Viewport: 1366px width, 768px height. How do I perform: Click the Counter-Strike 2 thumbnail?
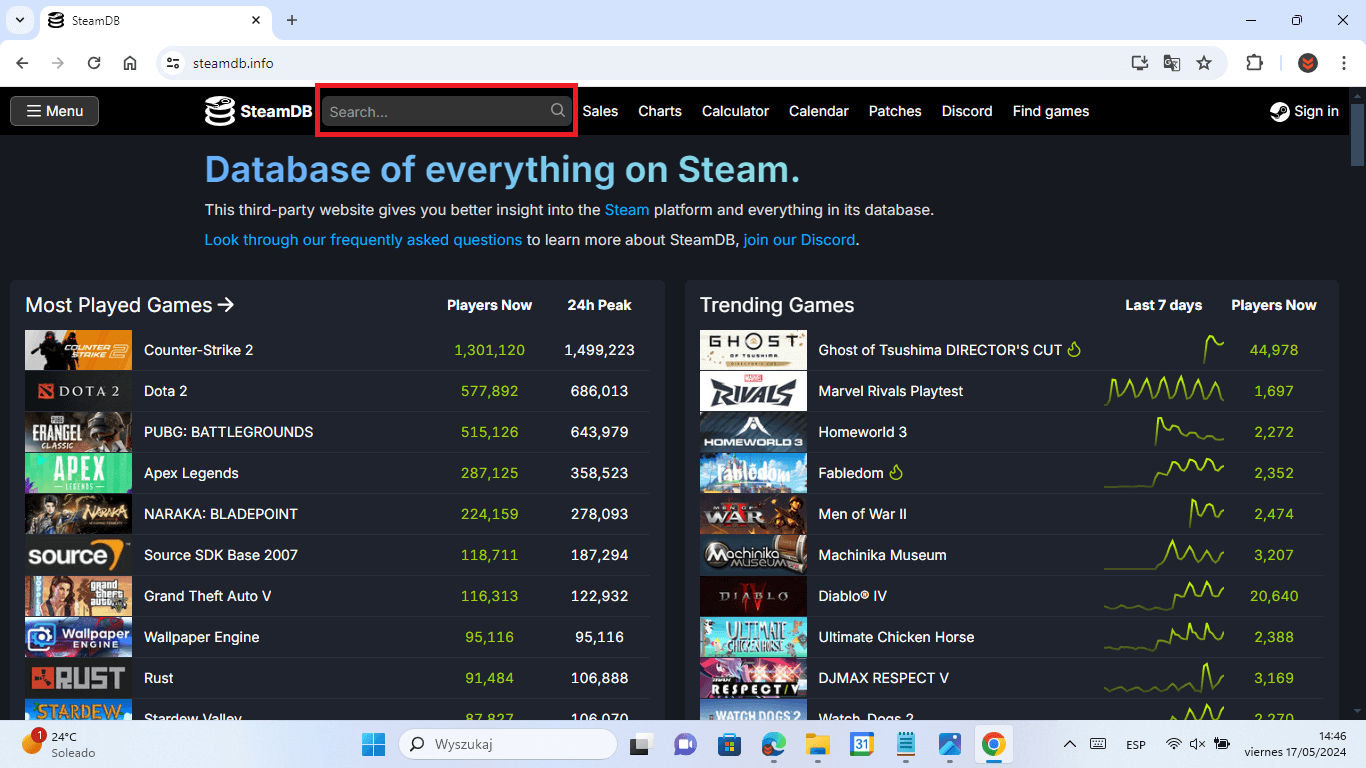pyautogui.click(x=78, y=350)
